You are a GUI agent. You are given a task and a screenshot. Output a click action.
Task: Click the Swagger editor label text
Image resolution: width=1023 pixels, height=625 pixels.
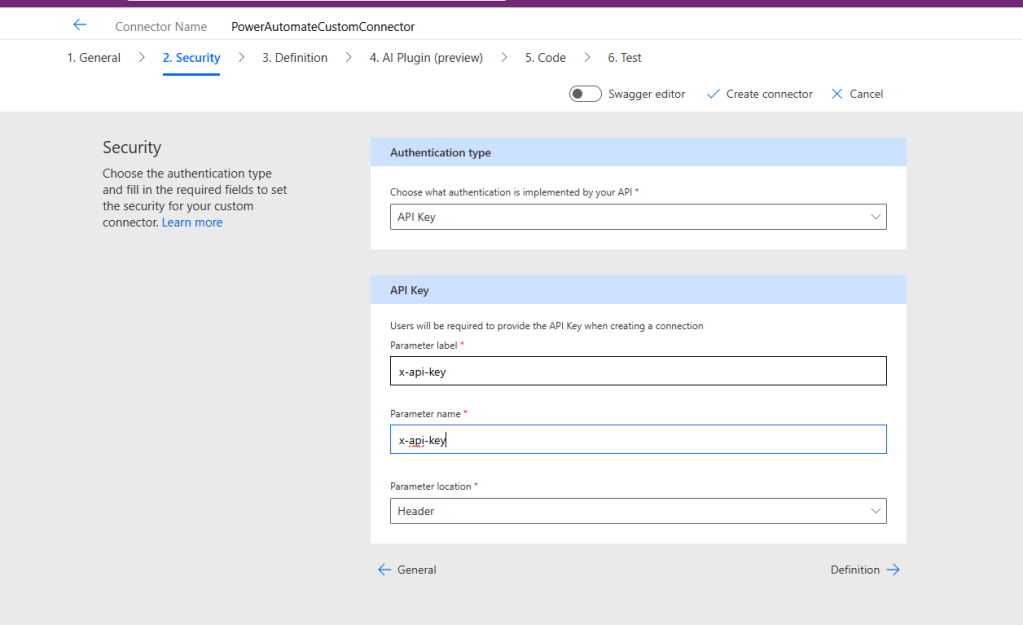tap(647, 94)
